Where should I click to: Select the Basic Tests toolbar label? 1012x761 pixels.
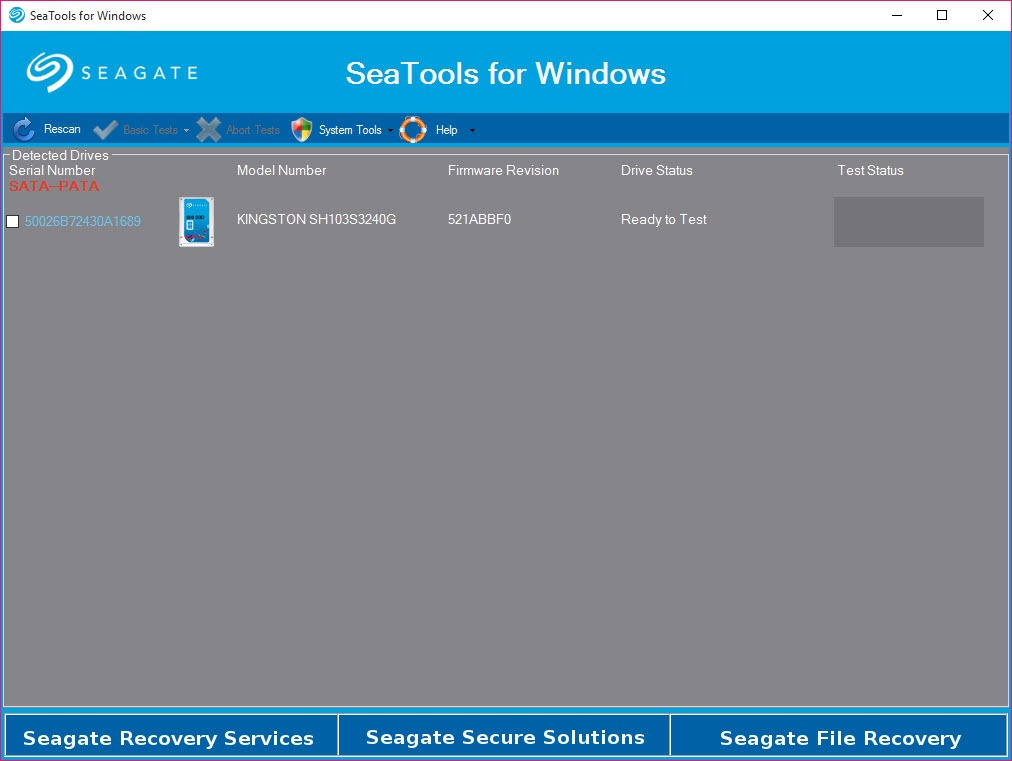[x=150, y=130]
